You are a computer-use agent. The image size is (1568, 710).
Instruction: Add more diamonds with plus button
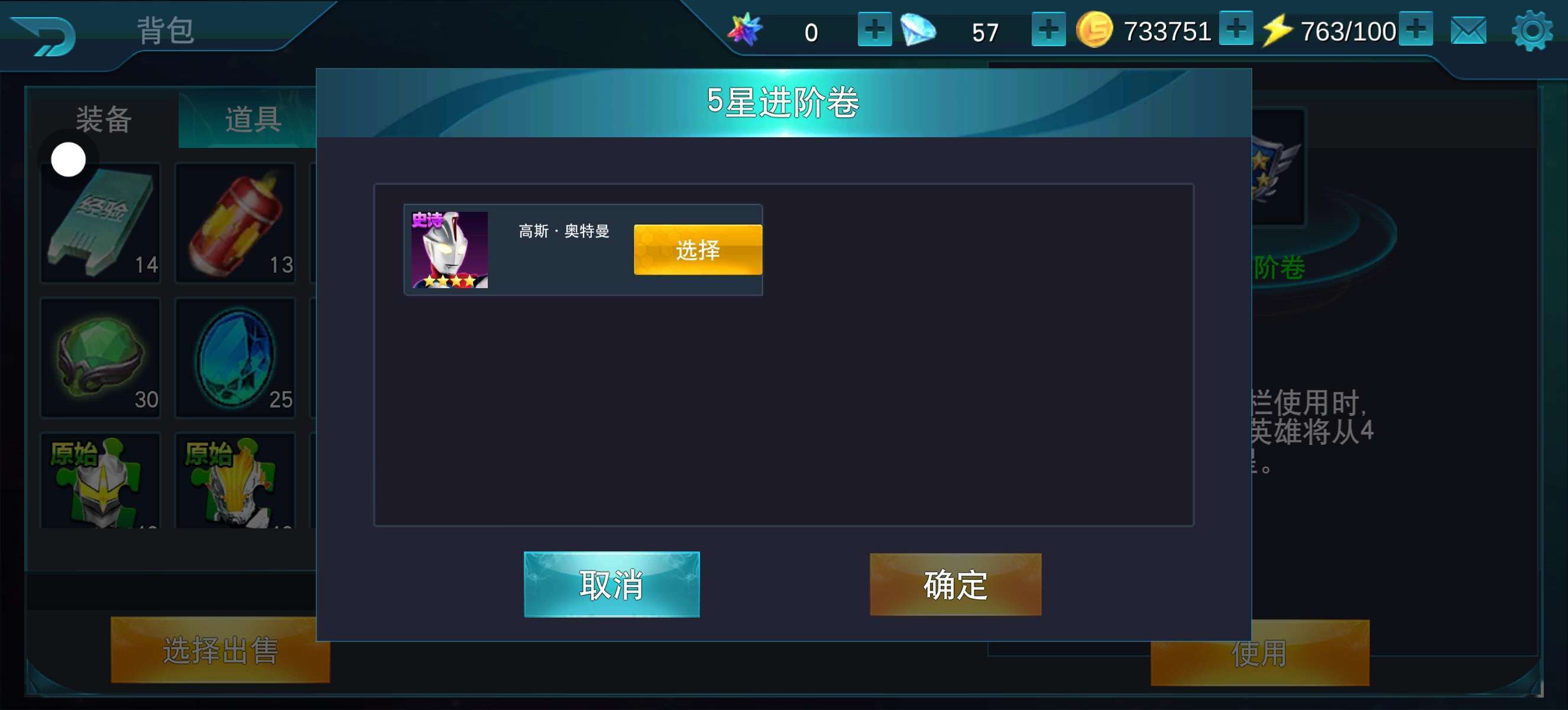pos(1048,29)
